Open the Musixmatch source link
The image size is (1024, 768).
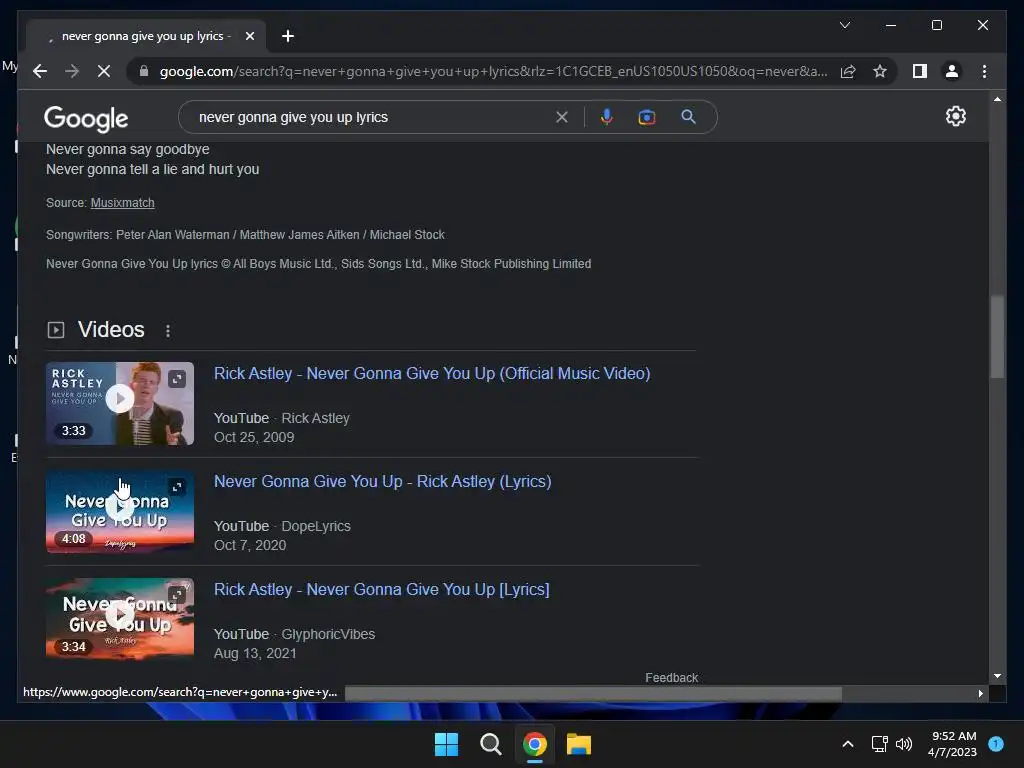123,202
